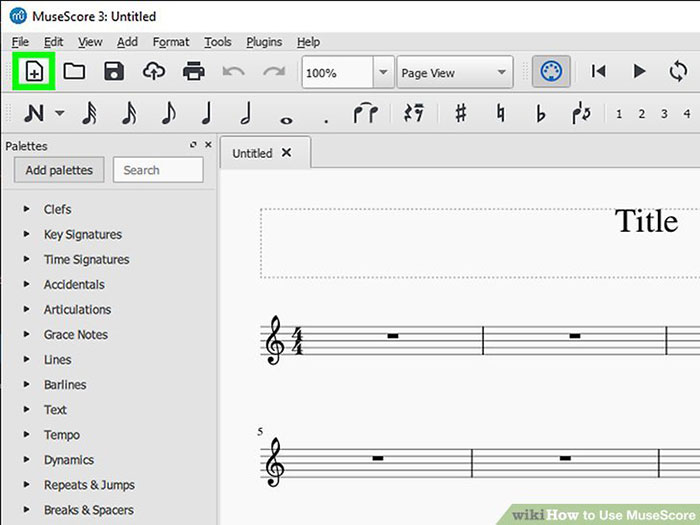Toggle loop playback
The height and width of the screenshot is (525, 700).
click(x=679, y=72)
